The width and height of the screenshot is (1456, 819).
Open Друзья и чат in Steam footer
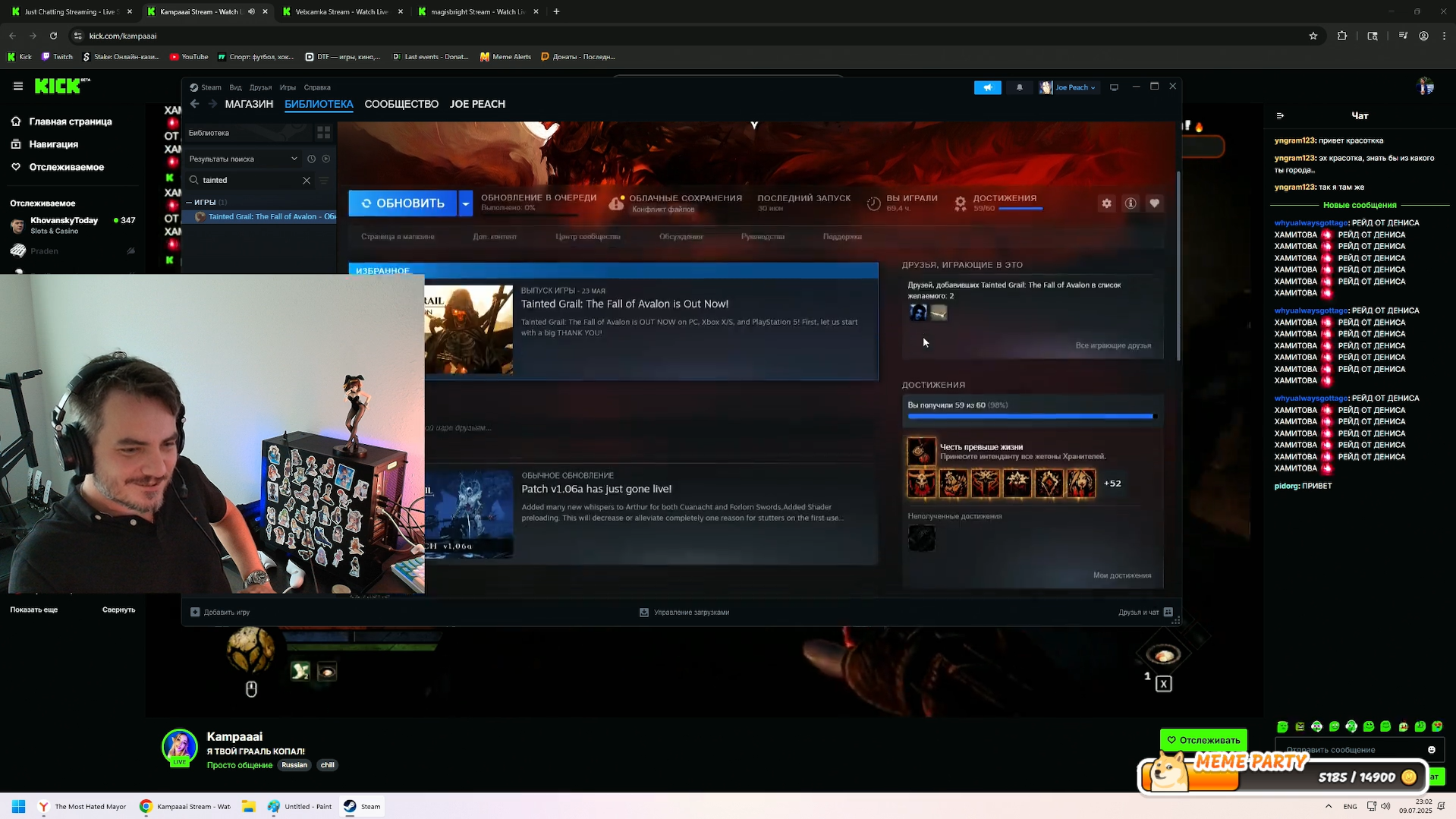(1146, 613)
